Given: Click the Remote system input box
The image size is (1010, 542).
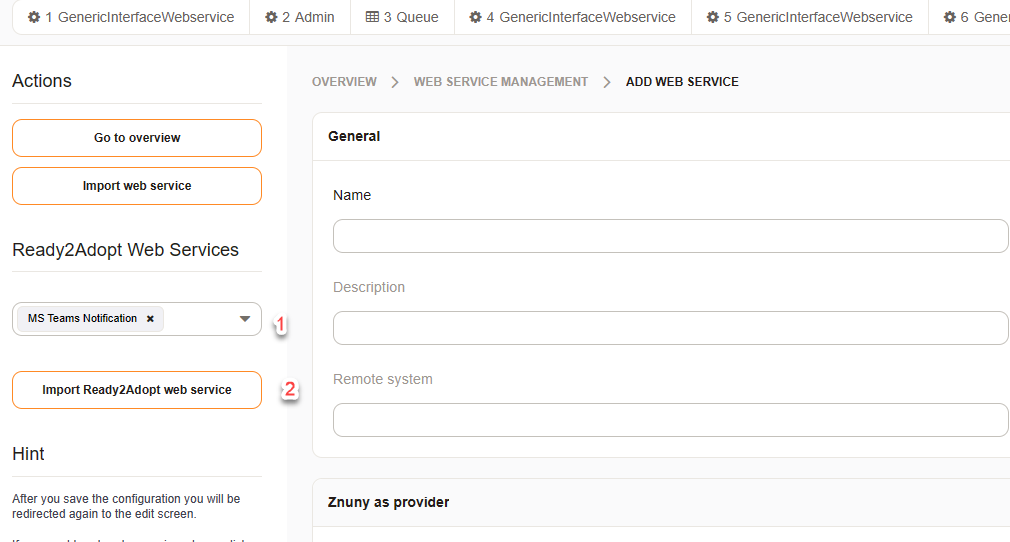Looking at the screenshot, I should point(670,420).
